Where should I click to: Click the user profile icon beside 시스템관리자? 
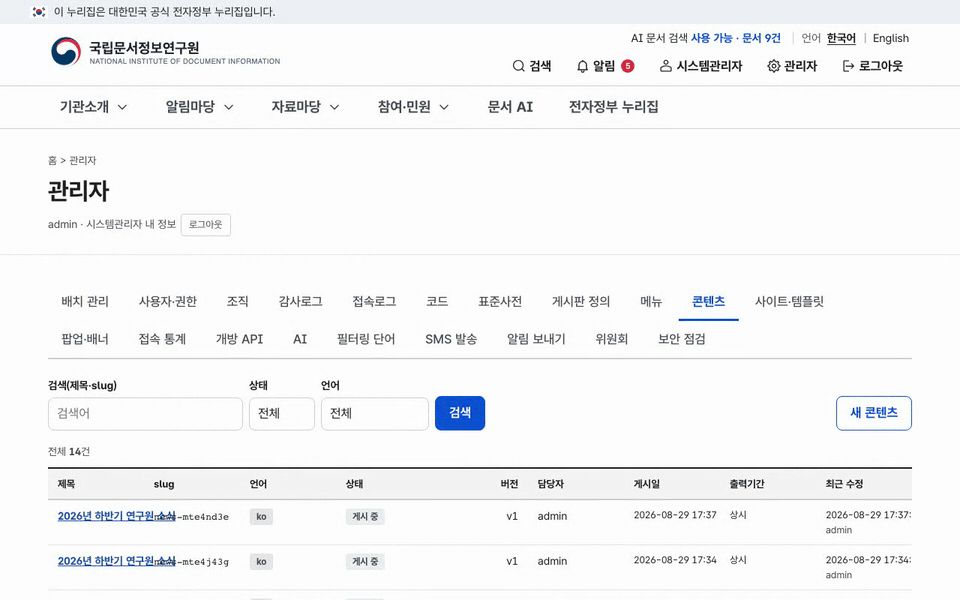tap(666, 66)
